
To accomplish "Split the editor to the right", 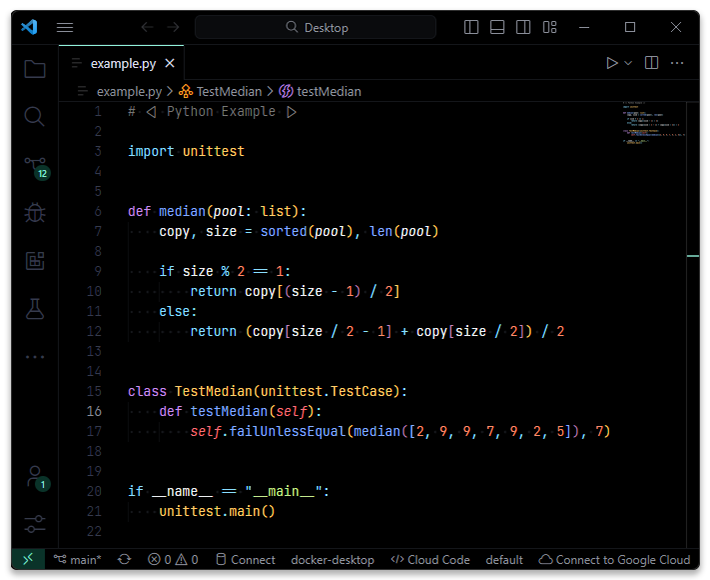I will pyautogui.click(x=652, y=63).
